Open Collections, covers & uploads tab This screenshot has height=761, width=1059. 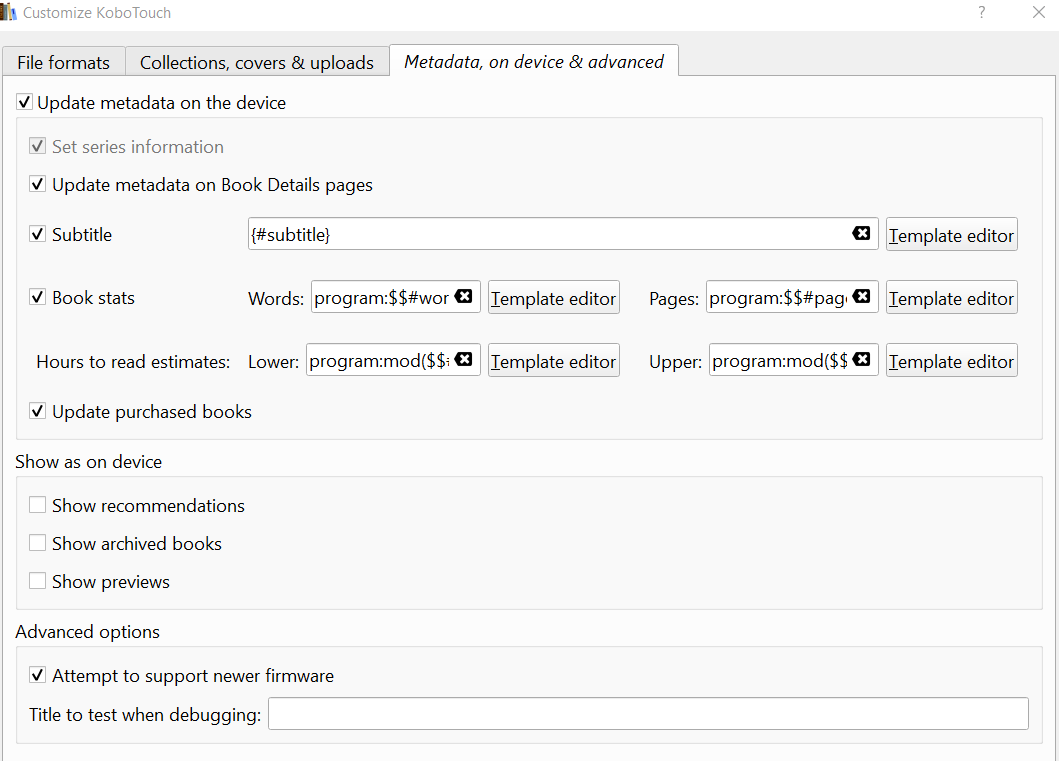pyautogui.click(x=257, y=62)
